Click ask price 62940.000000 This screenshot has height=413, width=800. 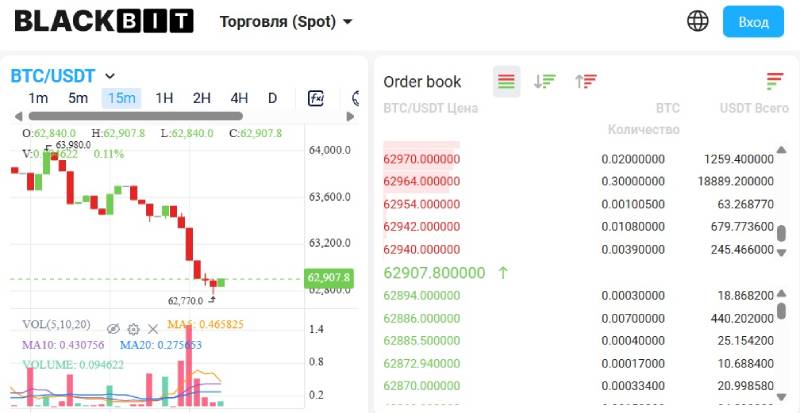421,250
